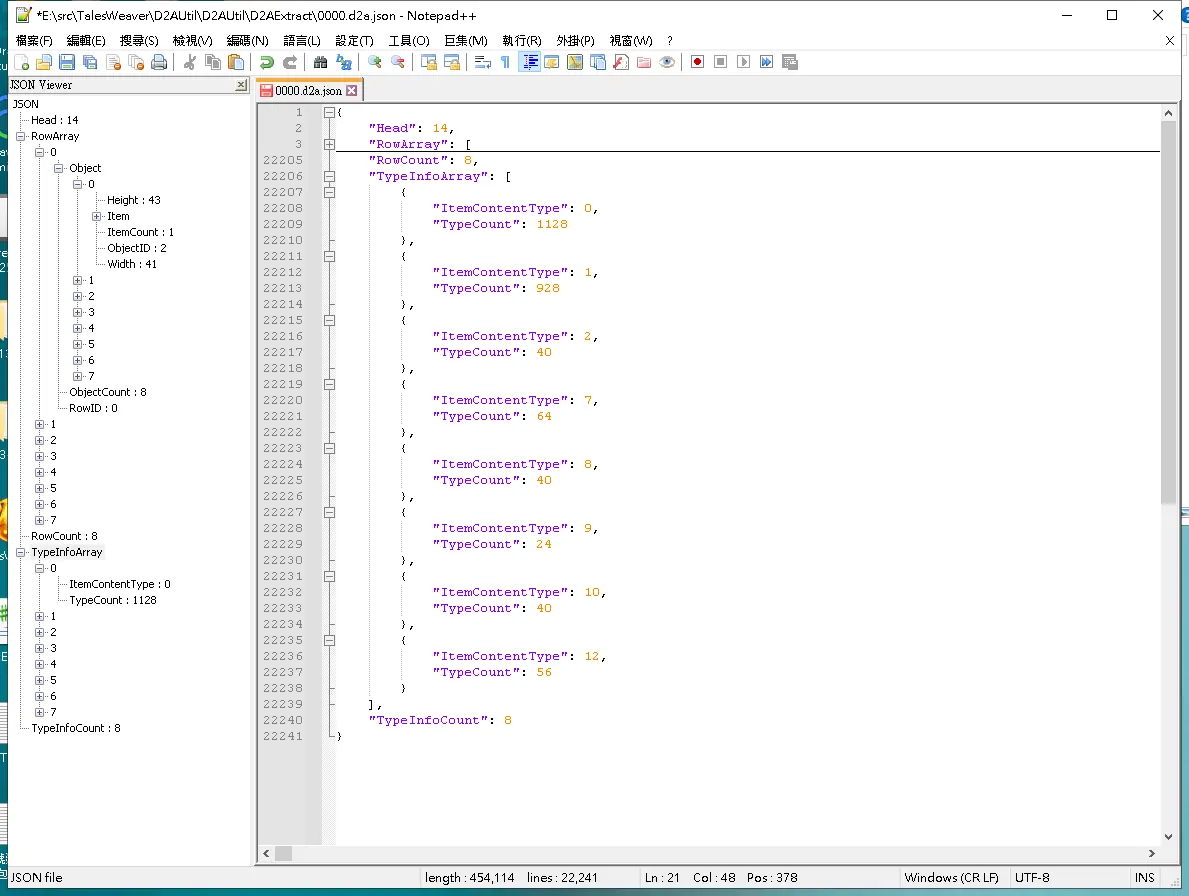Create a new document with the New icon
Viewport: 1189px width, 896px height.
(x=21, y=62)
